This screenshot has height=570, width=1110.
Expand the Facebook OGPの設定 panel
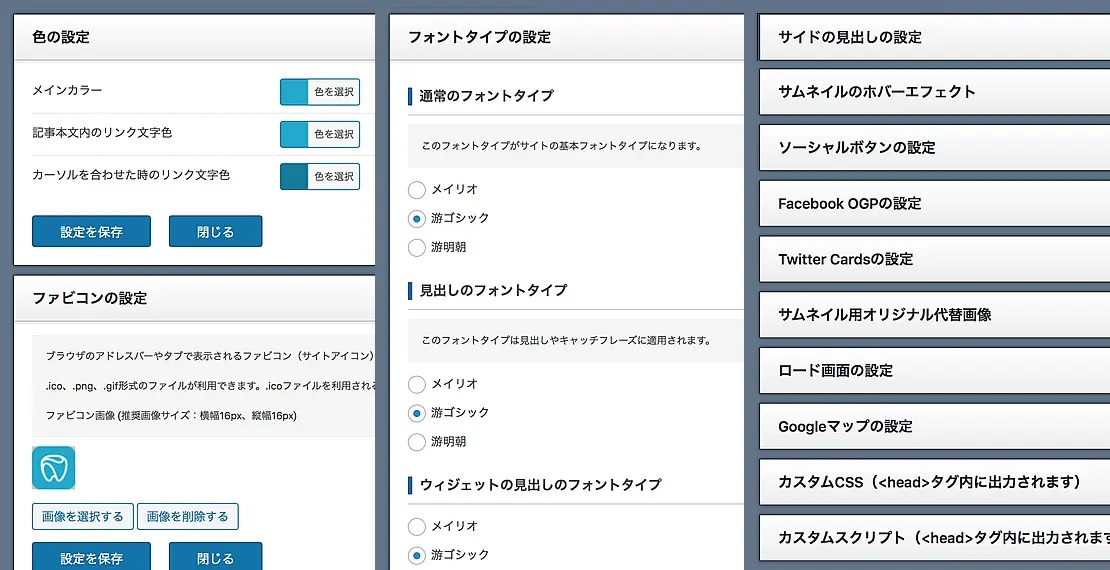(x=934, y=204)
